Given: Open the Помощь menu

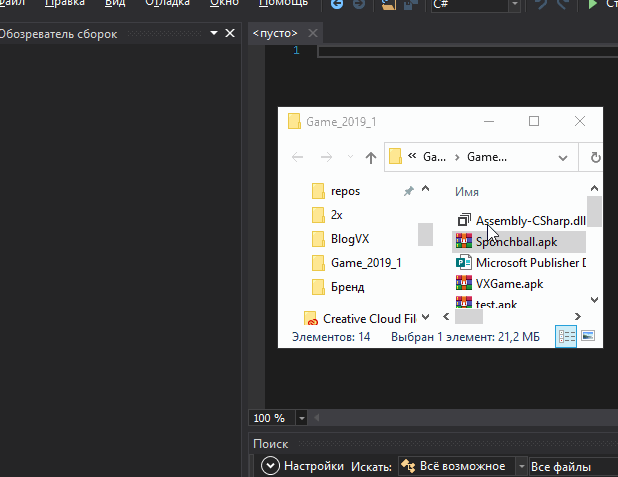Looking at the screenshot, I should pos(283,3).
